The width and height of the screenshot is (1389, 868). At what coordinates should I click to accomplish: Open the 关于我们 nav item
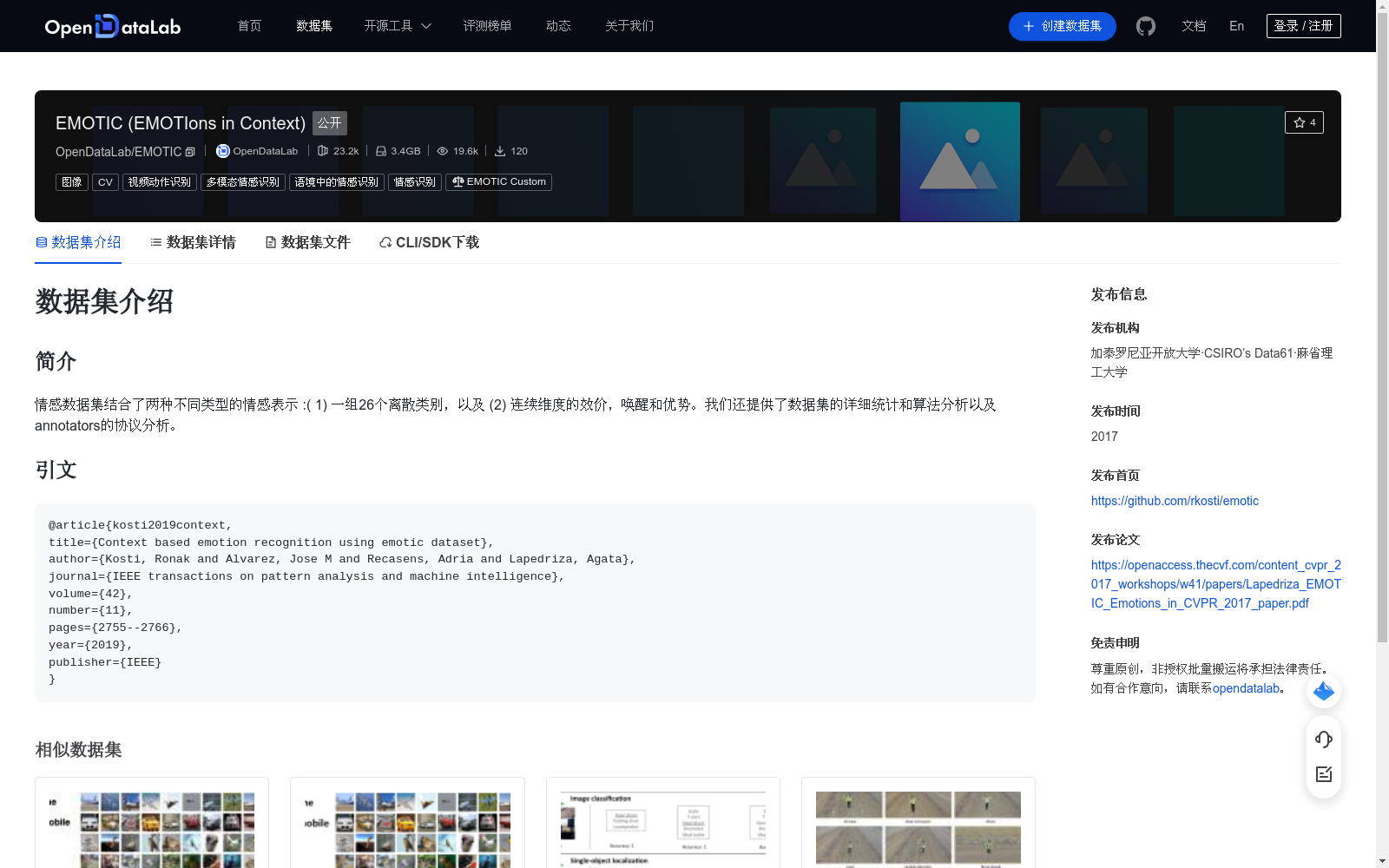[629, 26]
